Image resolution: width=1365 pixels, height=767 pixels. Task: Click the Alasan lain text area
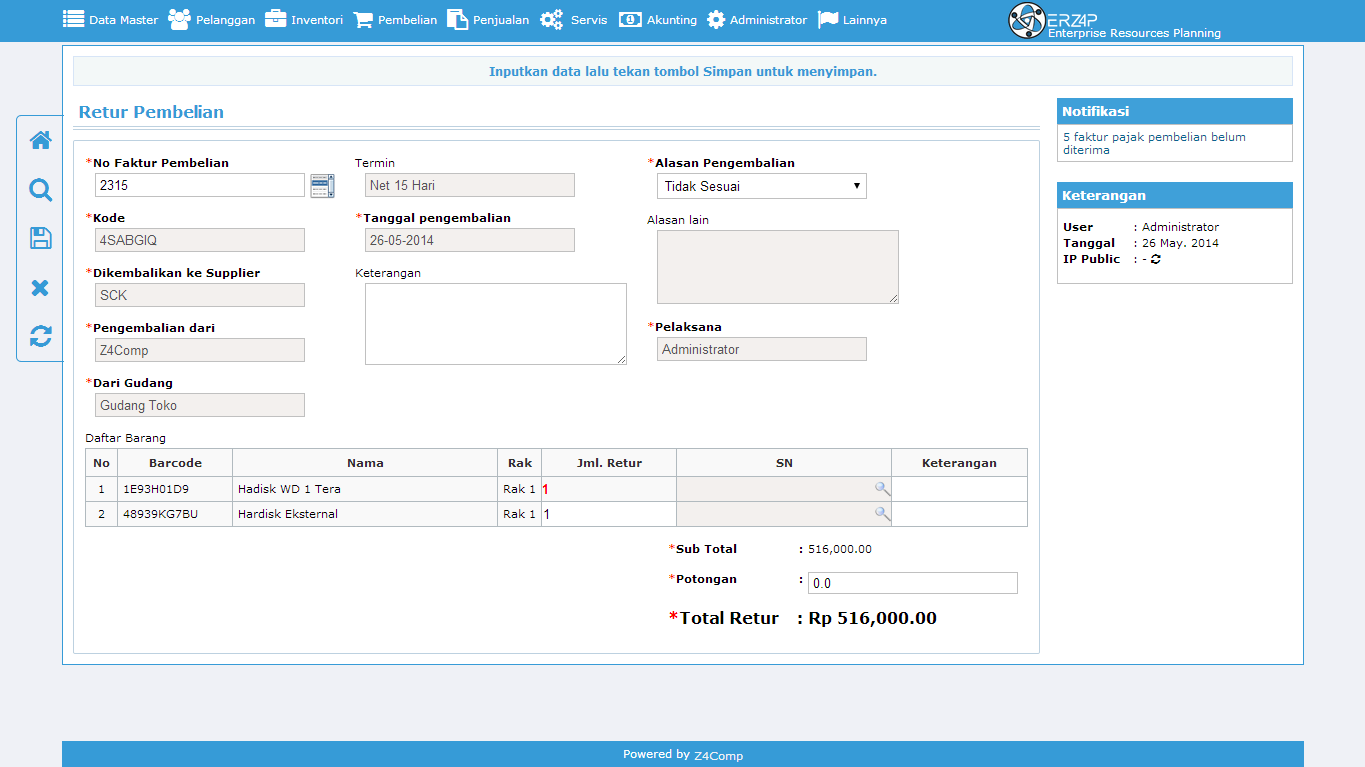(778, 267)
